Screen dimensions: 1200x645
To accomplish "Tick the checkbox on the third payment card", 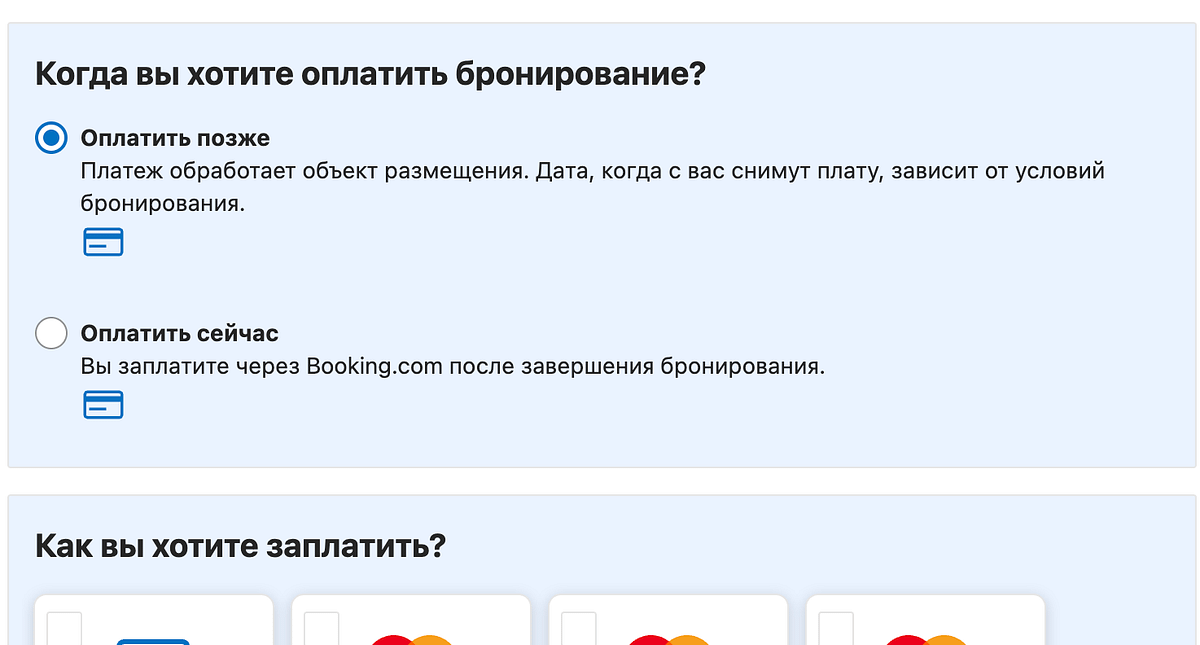I will click(x=578, y=630).
